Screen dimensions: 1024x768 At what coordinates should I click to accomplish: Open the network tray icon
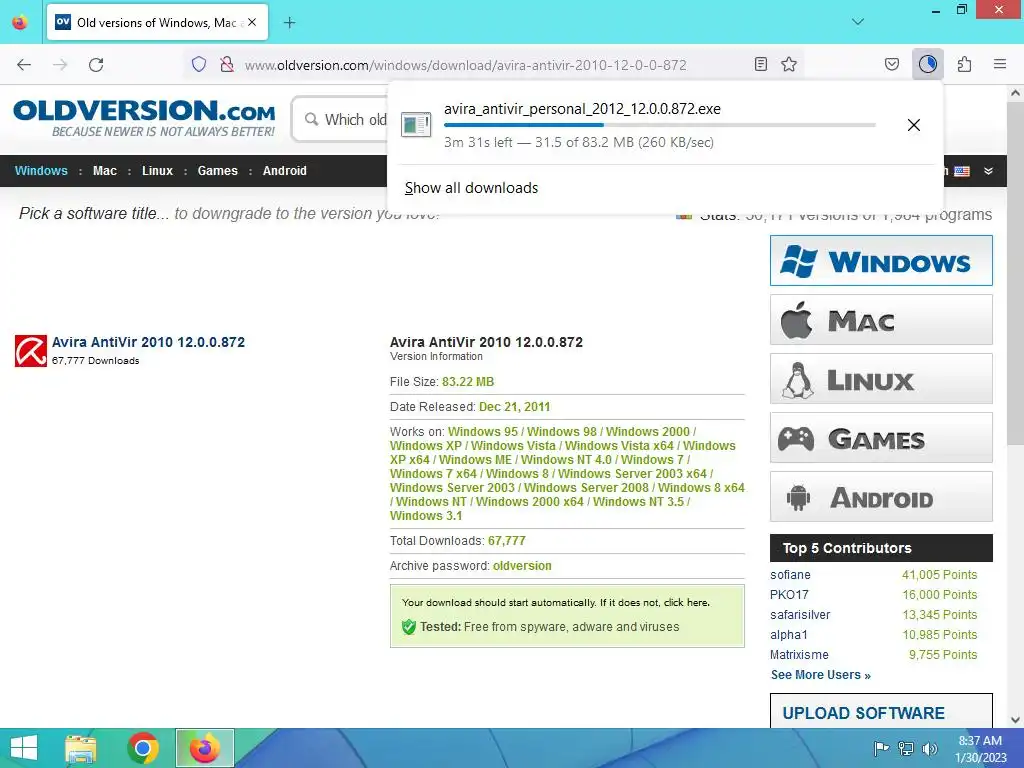point(906,748)
